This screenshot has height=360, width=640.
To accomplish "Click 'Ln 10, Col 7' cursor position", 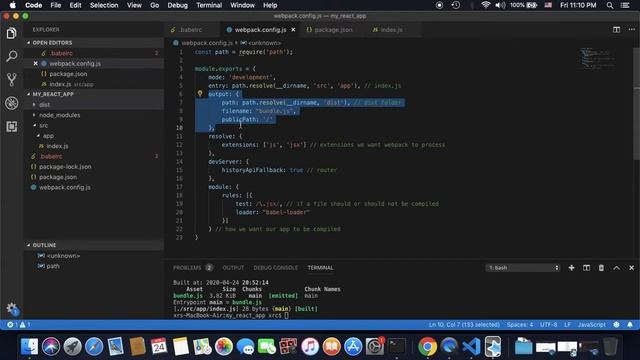I will pos(464,324).
